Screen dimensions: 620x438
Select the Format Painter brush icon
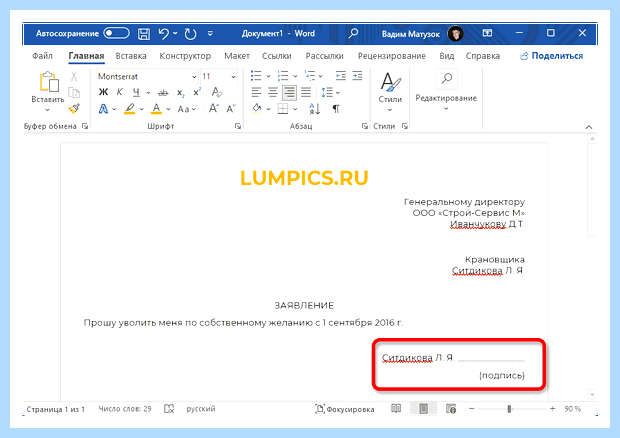(74, 108)
